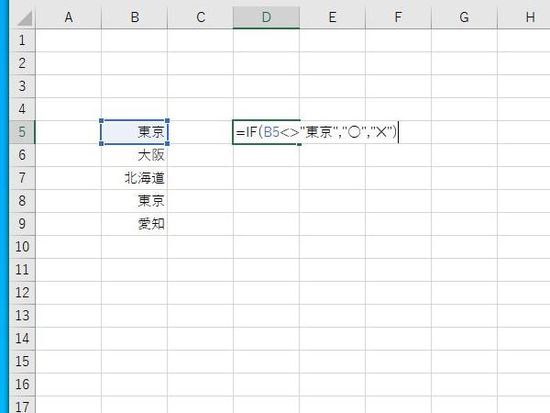Select row 8 header
550x413 pixels.
(22, 201)
